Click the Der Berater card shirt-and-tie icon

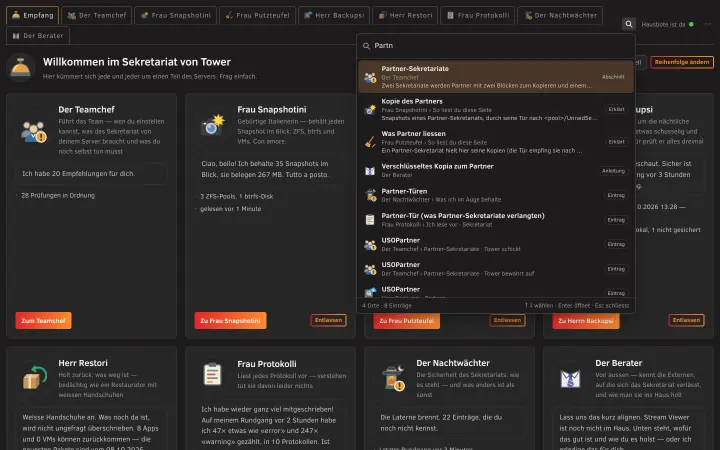[570, 379]
